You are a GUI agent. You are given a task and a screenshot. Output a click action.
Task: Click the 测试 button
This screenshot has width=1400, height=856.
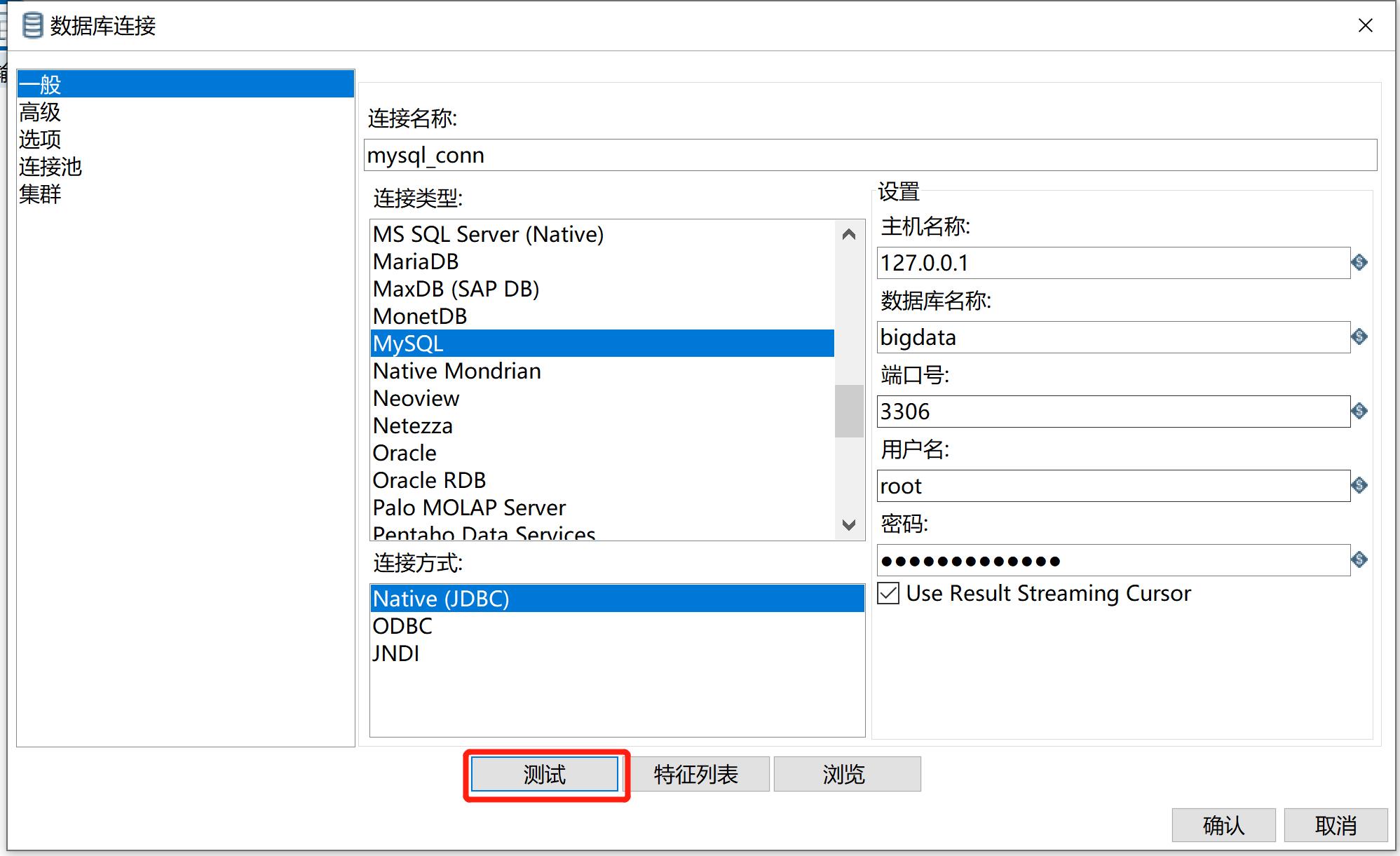[x=545, y=774]
